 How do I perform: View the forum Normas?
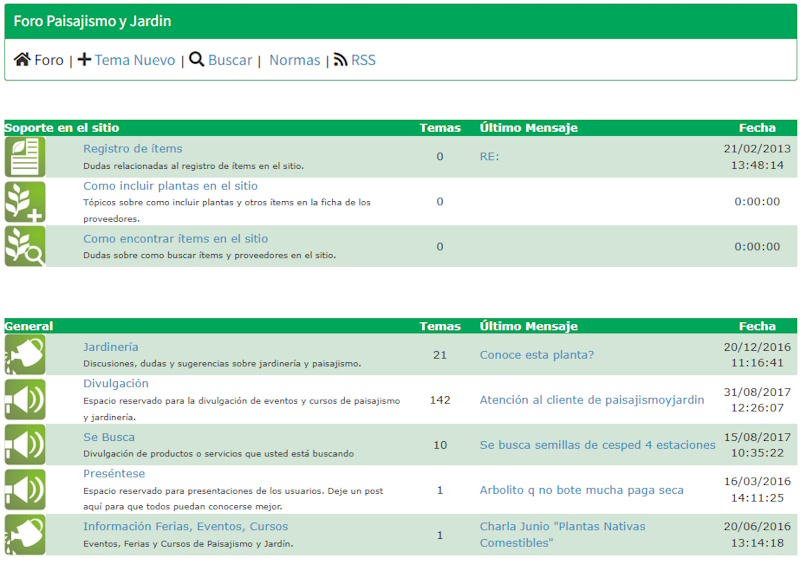tap(295, 60)
